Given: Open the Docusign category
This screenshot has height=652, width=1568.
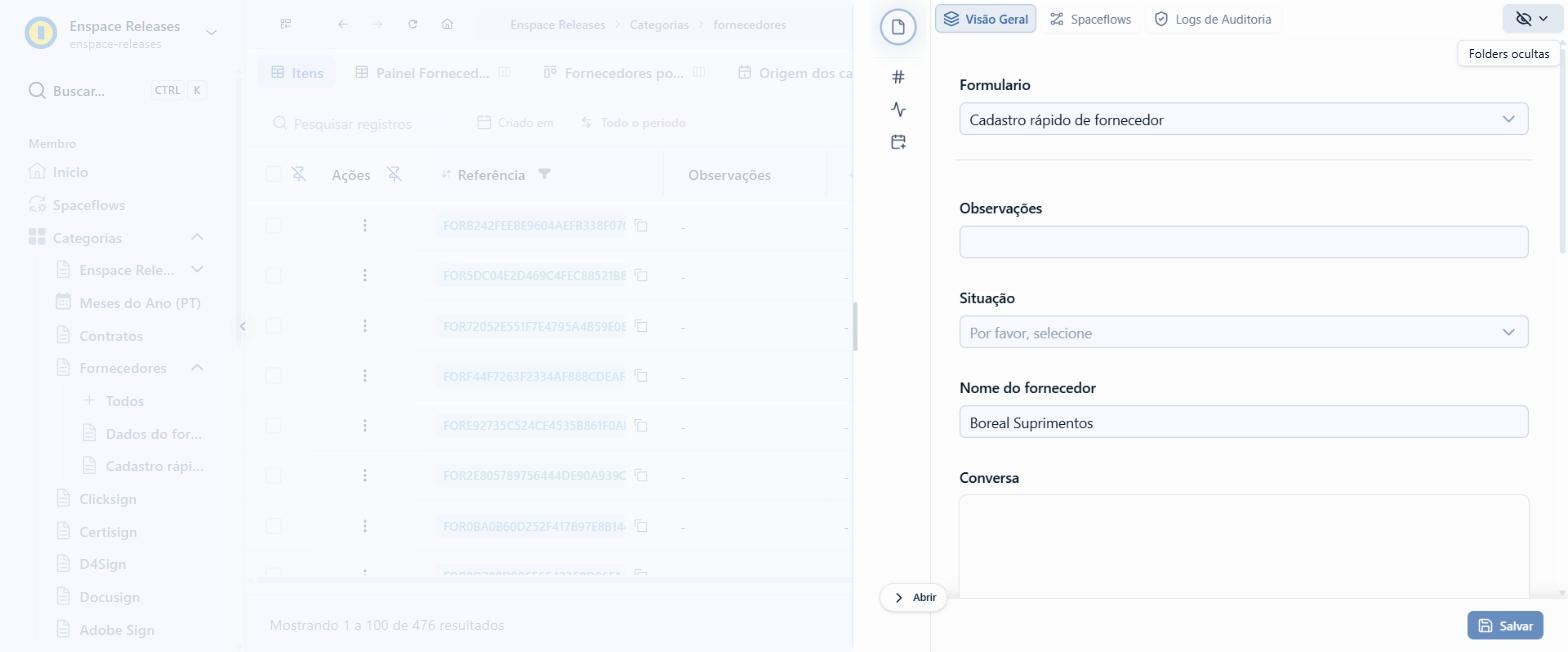Looking at the screenshot, I should click(97, 597).
